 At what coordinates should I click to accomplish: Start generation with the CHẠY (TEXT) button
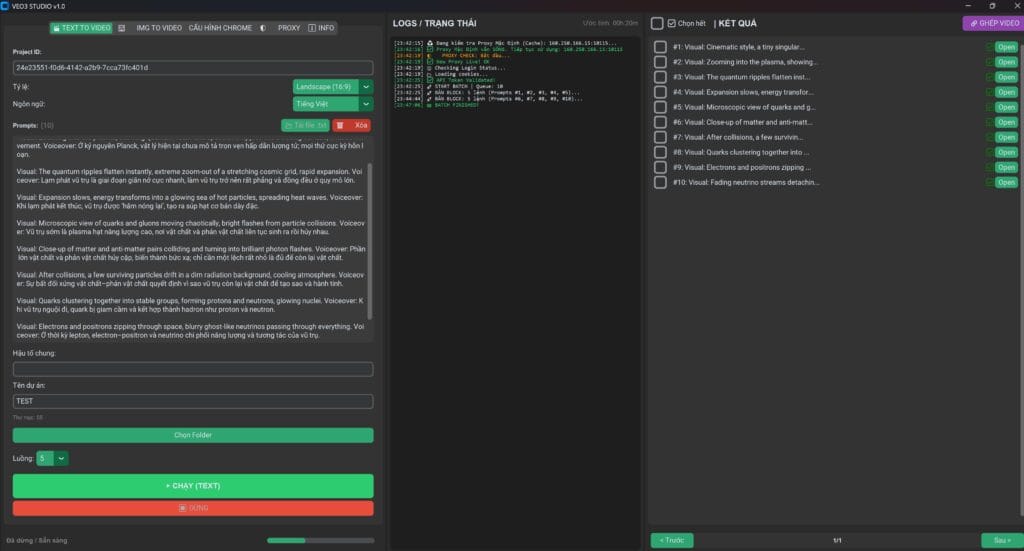pyautogui.click(x=193, y=486)
